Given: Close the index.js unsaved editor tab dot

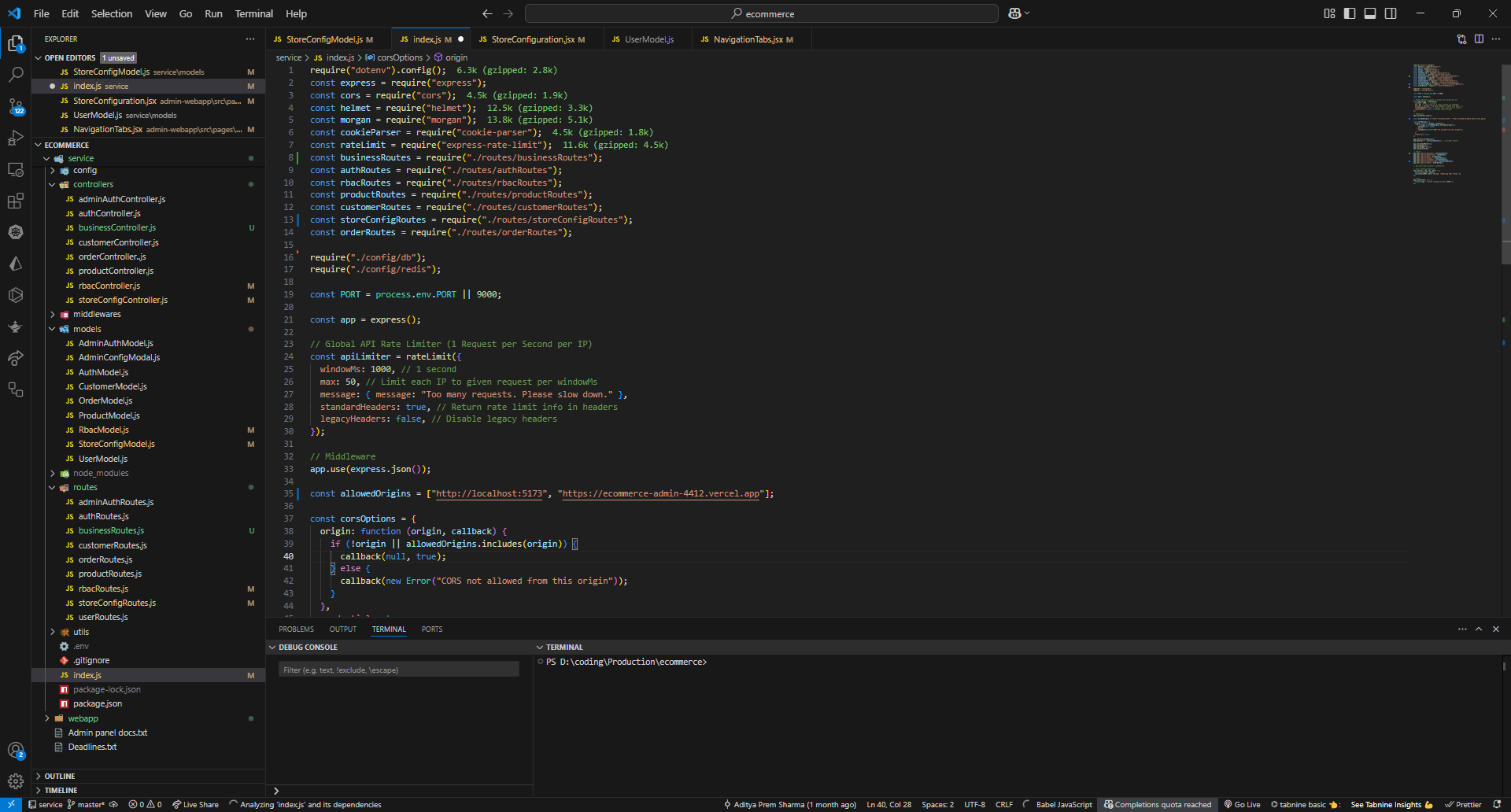Looking at the screenshot, I should pos(460,39).
